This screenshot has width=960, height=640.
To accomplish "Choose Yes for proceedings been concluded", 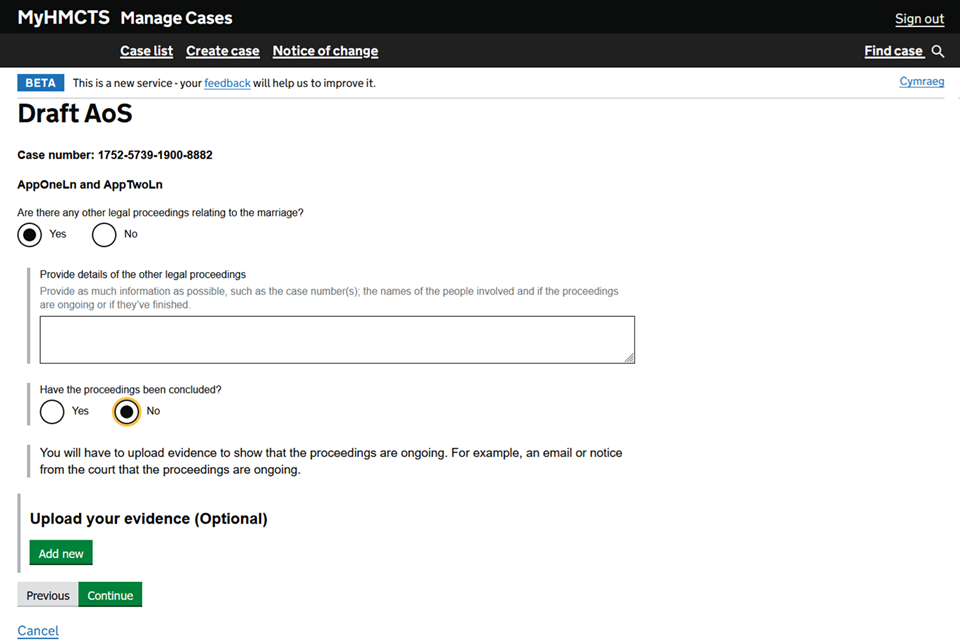I will click(53, 411).
